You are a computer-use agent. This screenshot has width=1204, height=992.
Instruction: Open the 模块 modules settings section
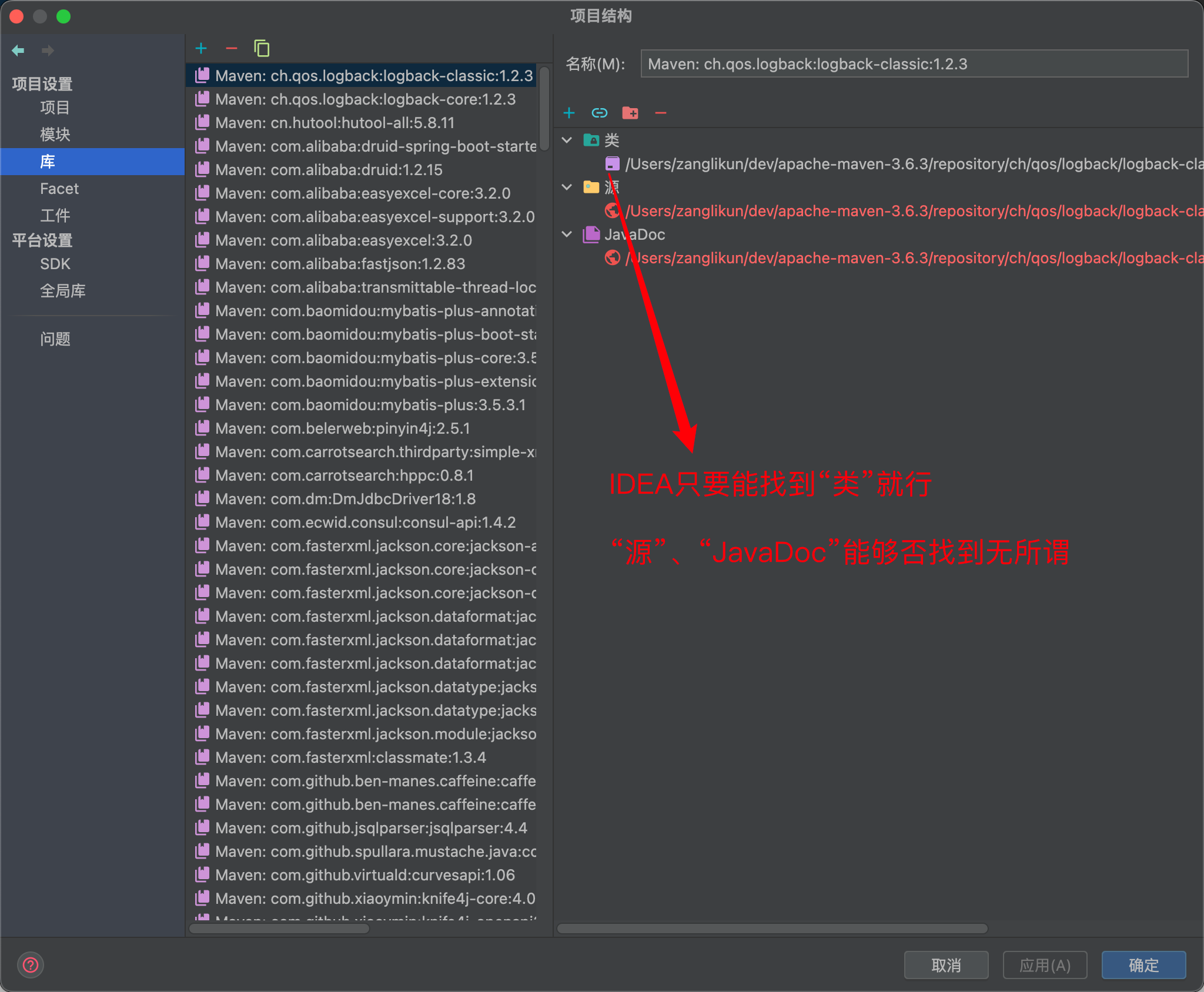55,135
